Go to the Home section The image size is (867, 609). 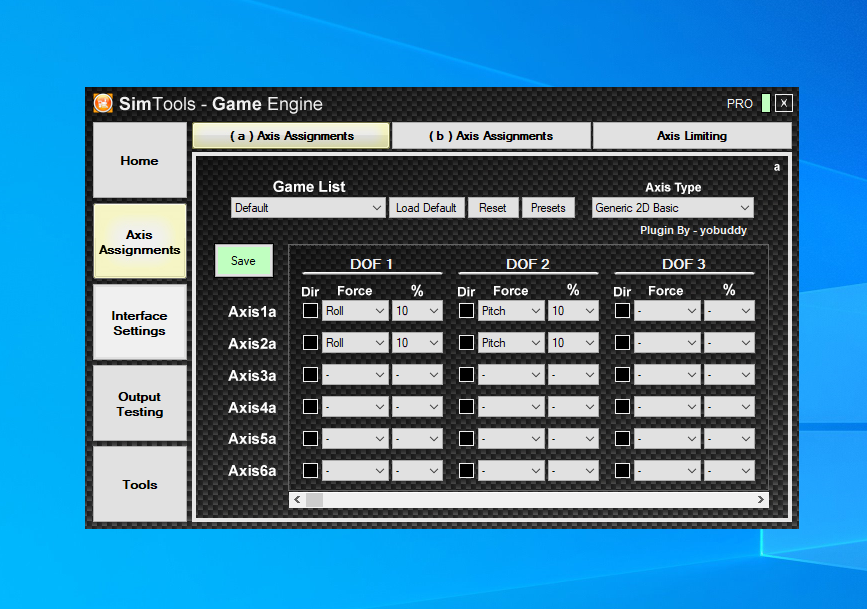pyautogui.click(x=139, y=161)
